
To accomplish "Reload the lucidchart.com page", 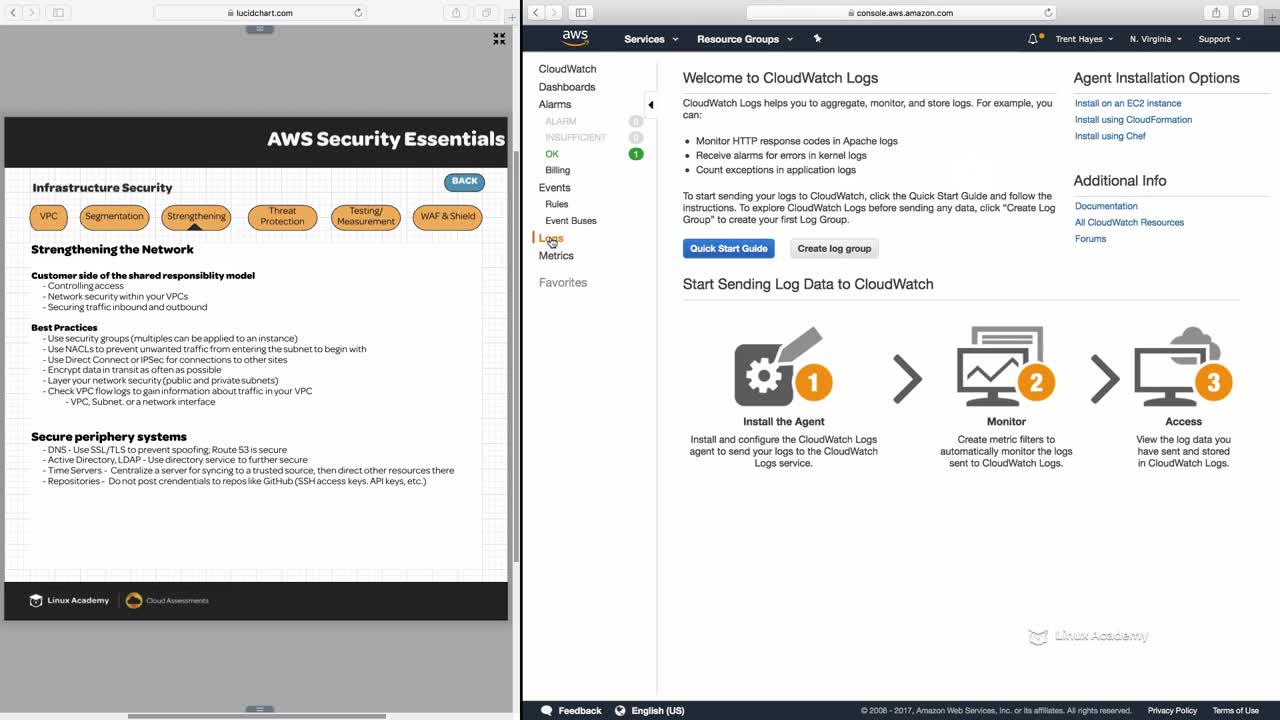I will (x=358, y=13).
